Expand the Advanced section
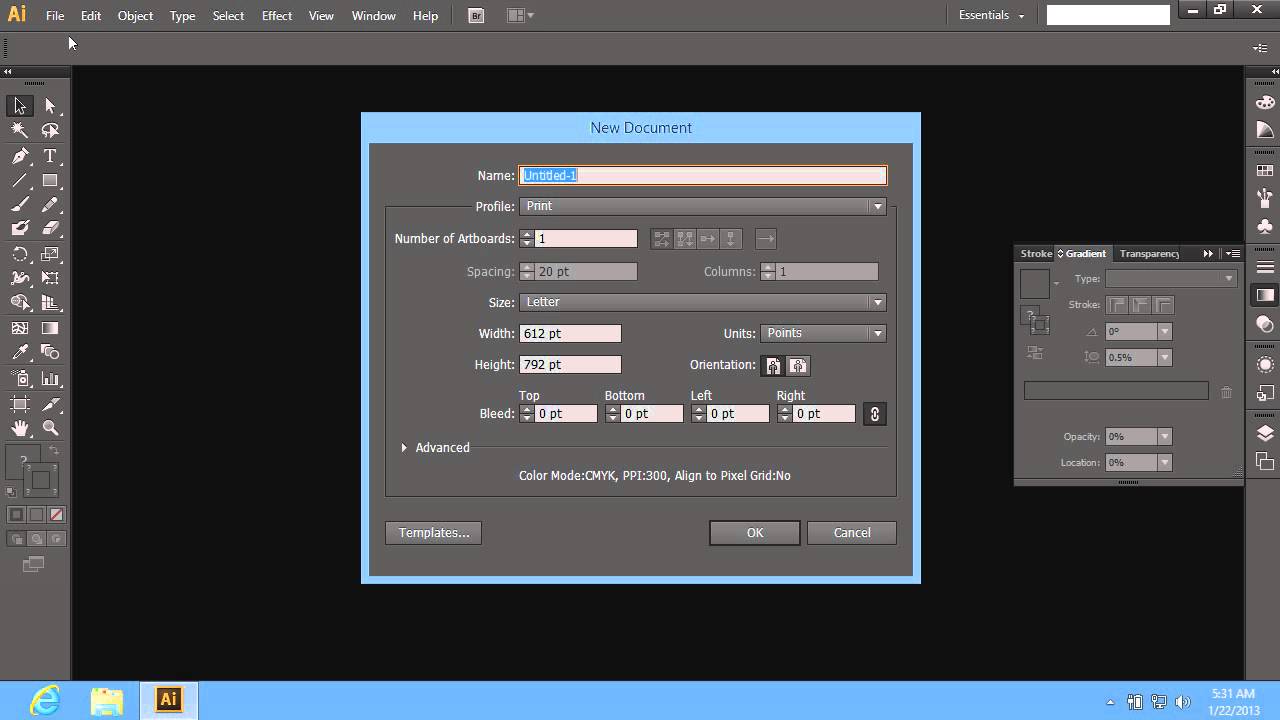This screenshot has height=720, width=1280. [404, 448]
